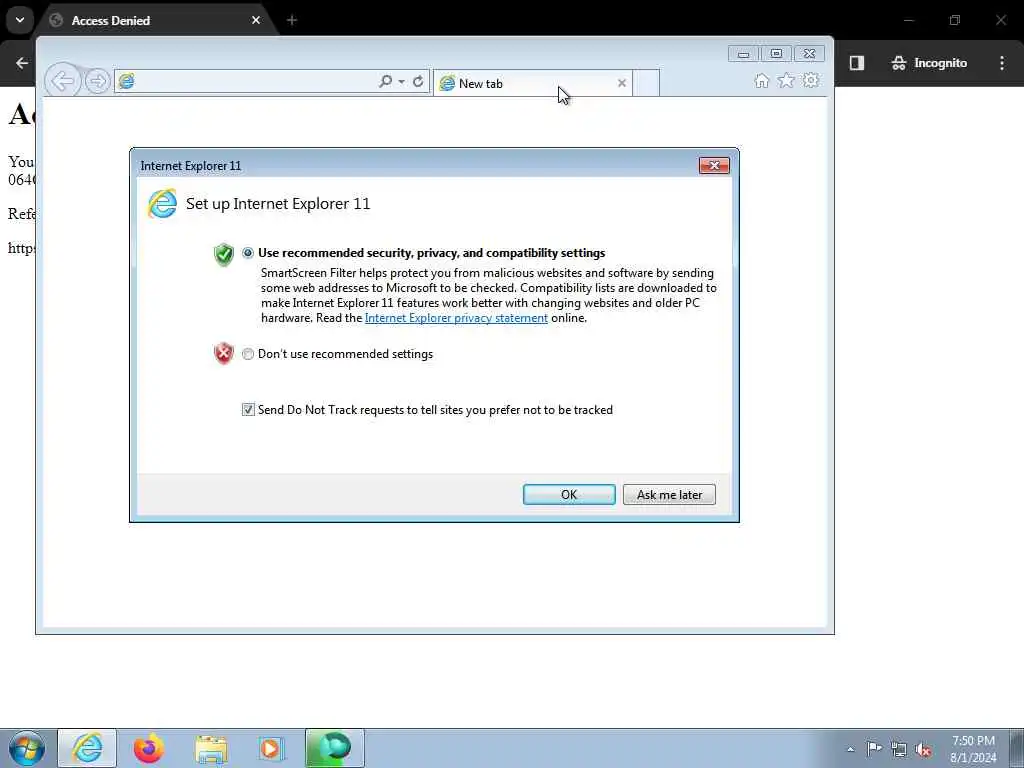
Task: Open Action Center flag icon
Action: 874,749
